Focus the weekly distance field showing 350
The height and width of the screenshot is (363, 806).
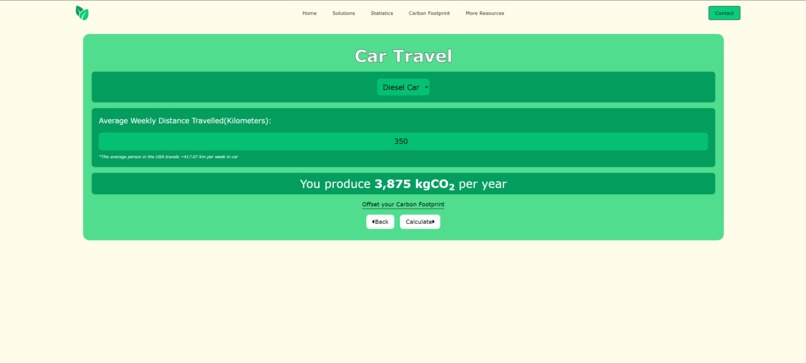pyautogui.click(x=403, y=141)
